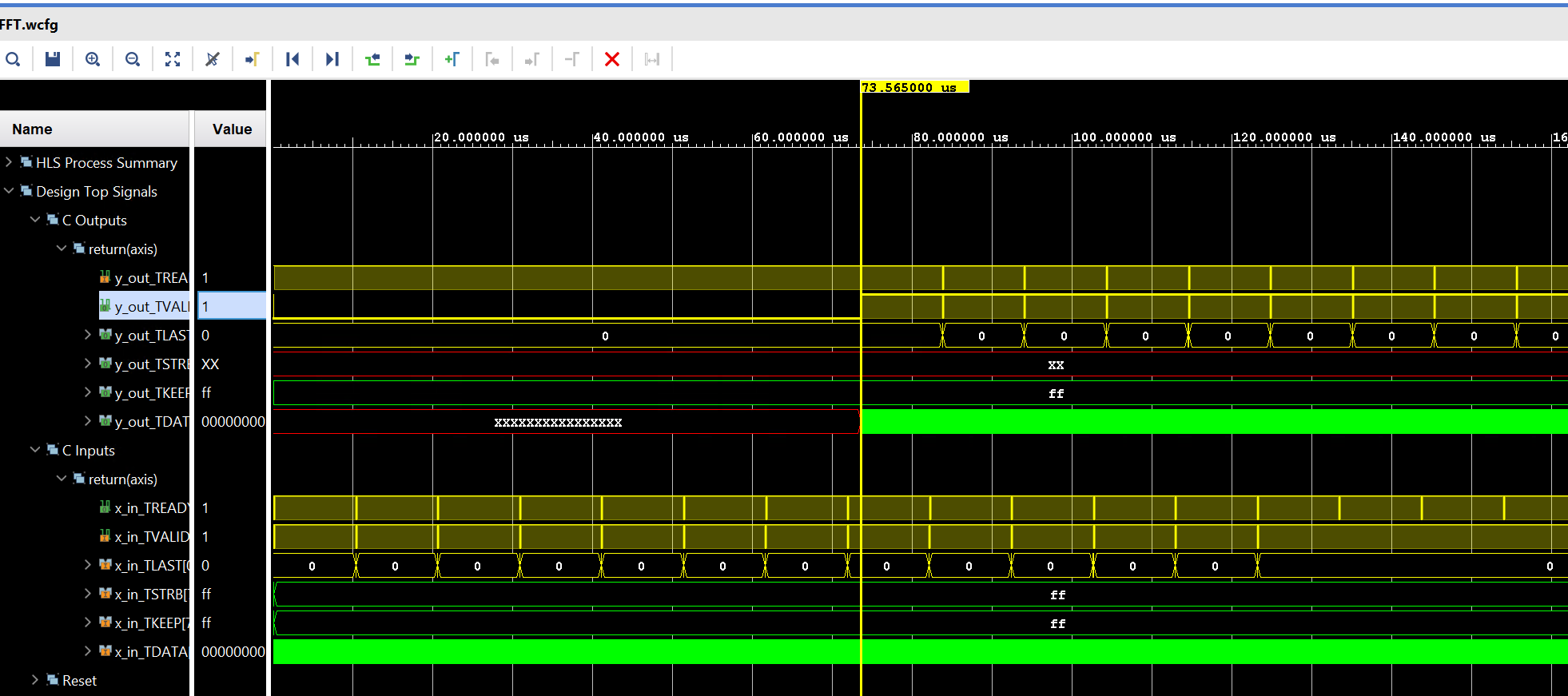Click the Zoom to Cursor icon
1568x696 pixels.
point(213,59)
